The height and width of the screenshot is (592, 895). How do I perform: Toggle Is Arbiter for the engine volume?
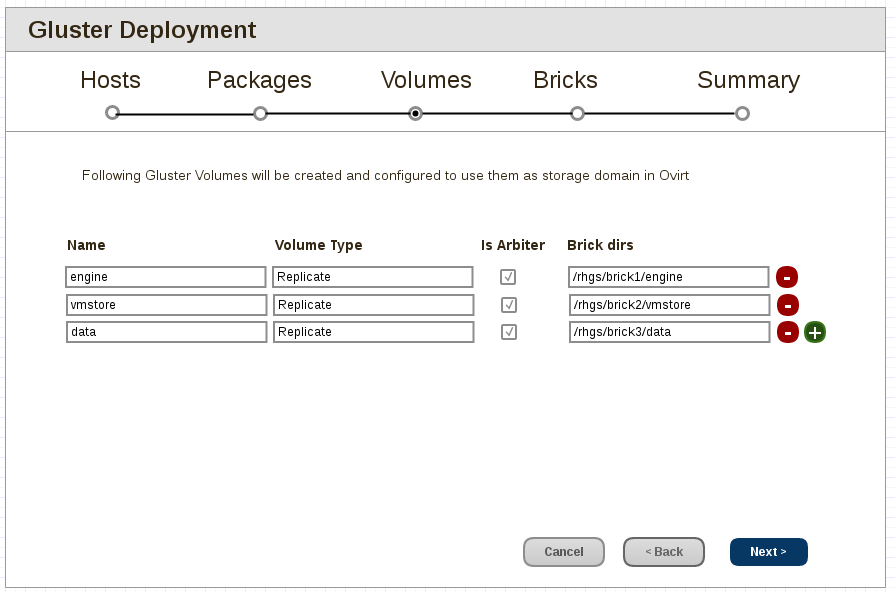click(x=509, y=277)
